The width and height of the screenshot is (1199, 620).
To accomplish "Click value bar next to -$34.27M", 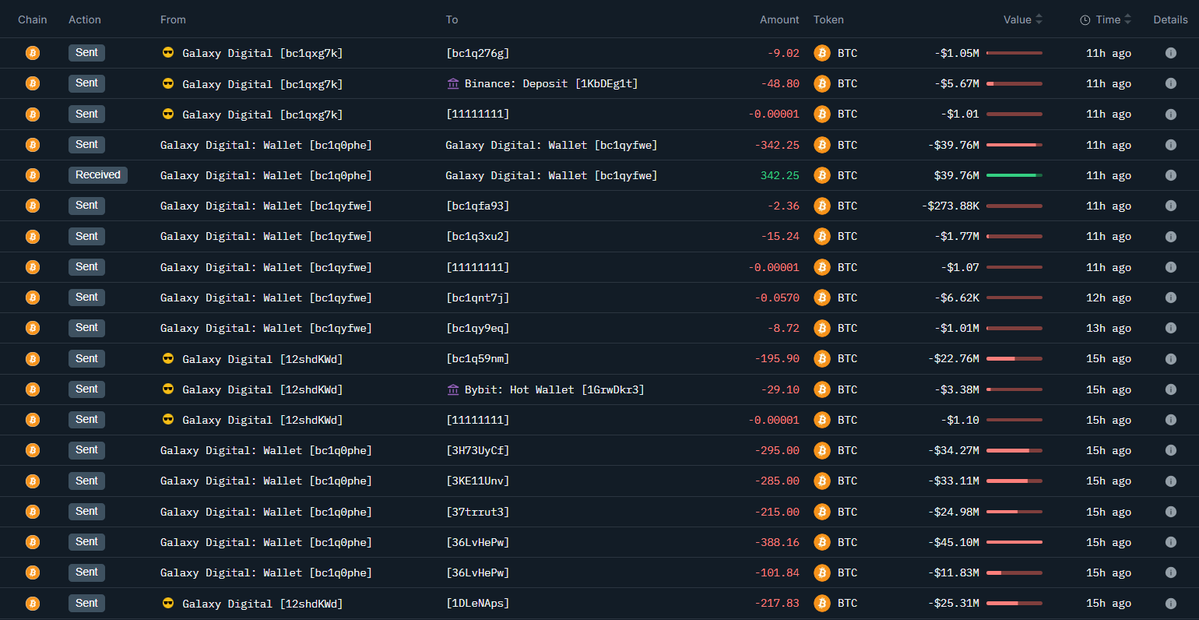I will pyautogui.click(x=1014, y=450).
